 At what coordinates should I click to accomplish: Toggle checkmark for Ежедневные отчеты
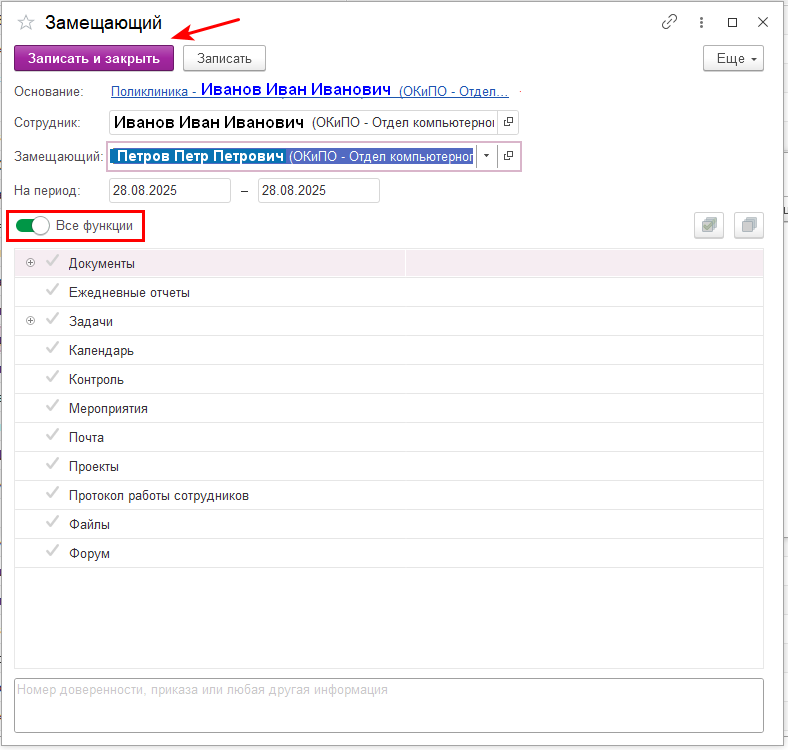click(x=52, y=292)
